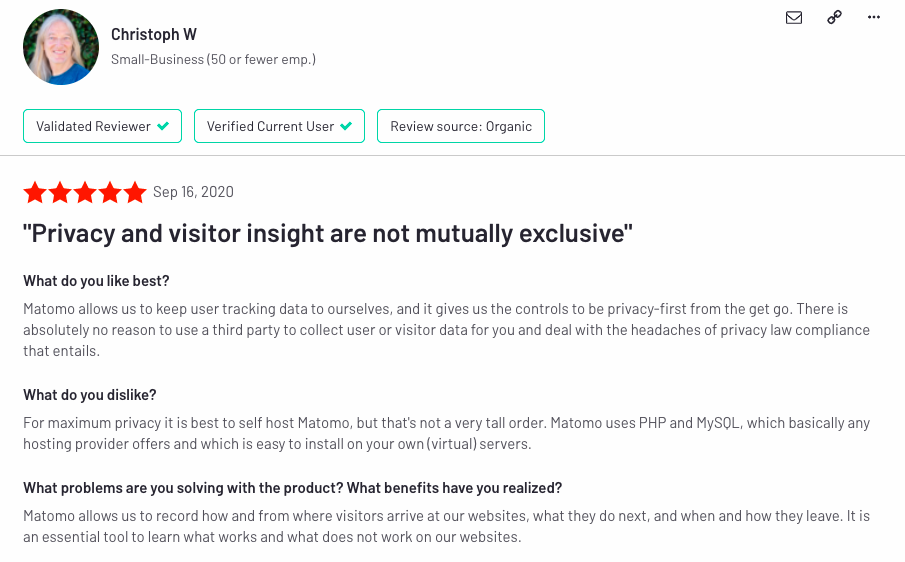
Task: Click the problems and benefits question heading
Action: 293,488
